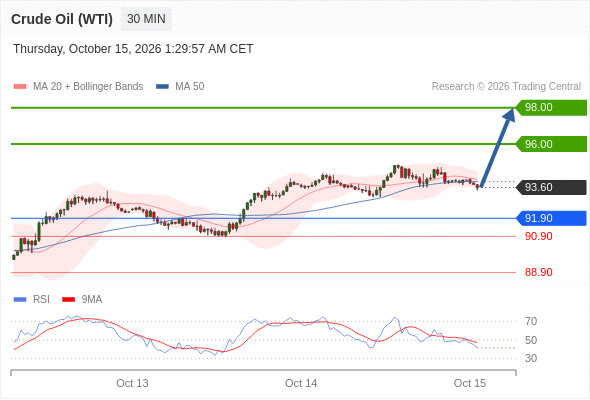Click the MA 50 blue legend swatch
This screenshot has width=590, height=400.
[x=162, y=87]
